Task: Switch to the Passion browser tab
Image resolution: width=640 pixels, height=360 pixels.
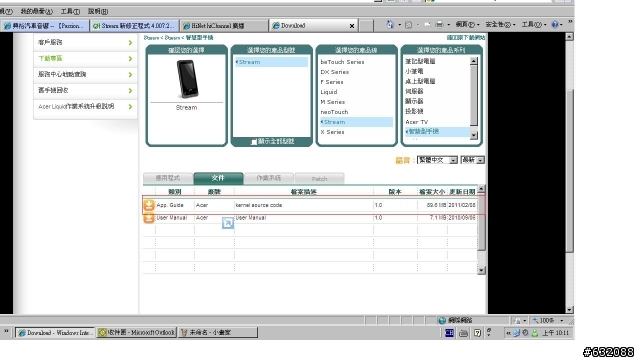Action: coord(44,26)
